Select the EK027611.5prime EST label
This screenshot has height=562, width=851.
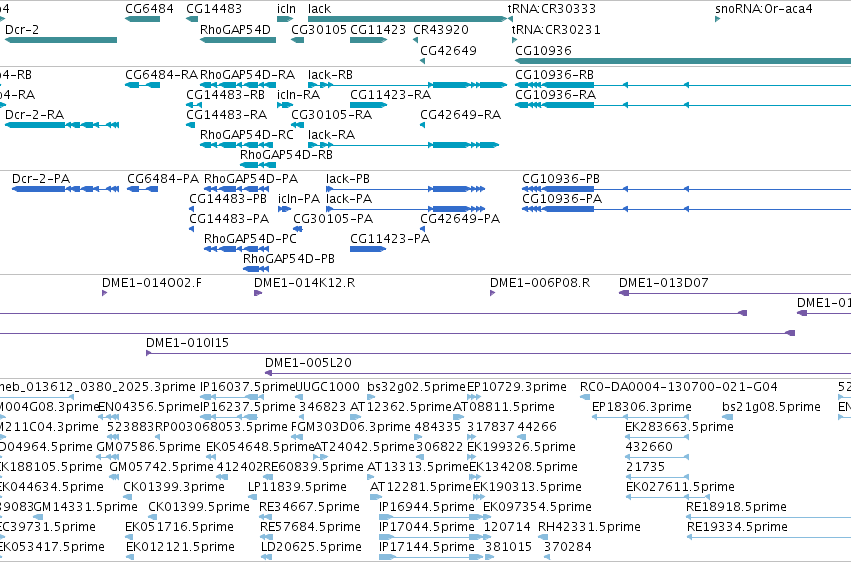(680, 488)
